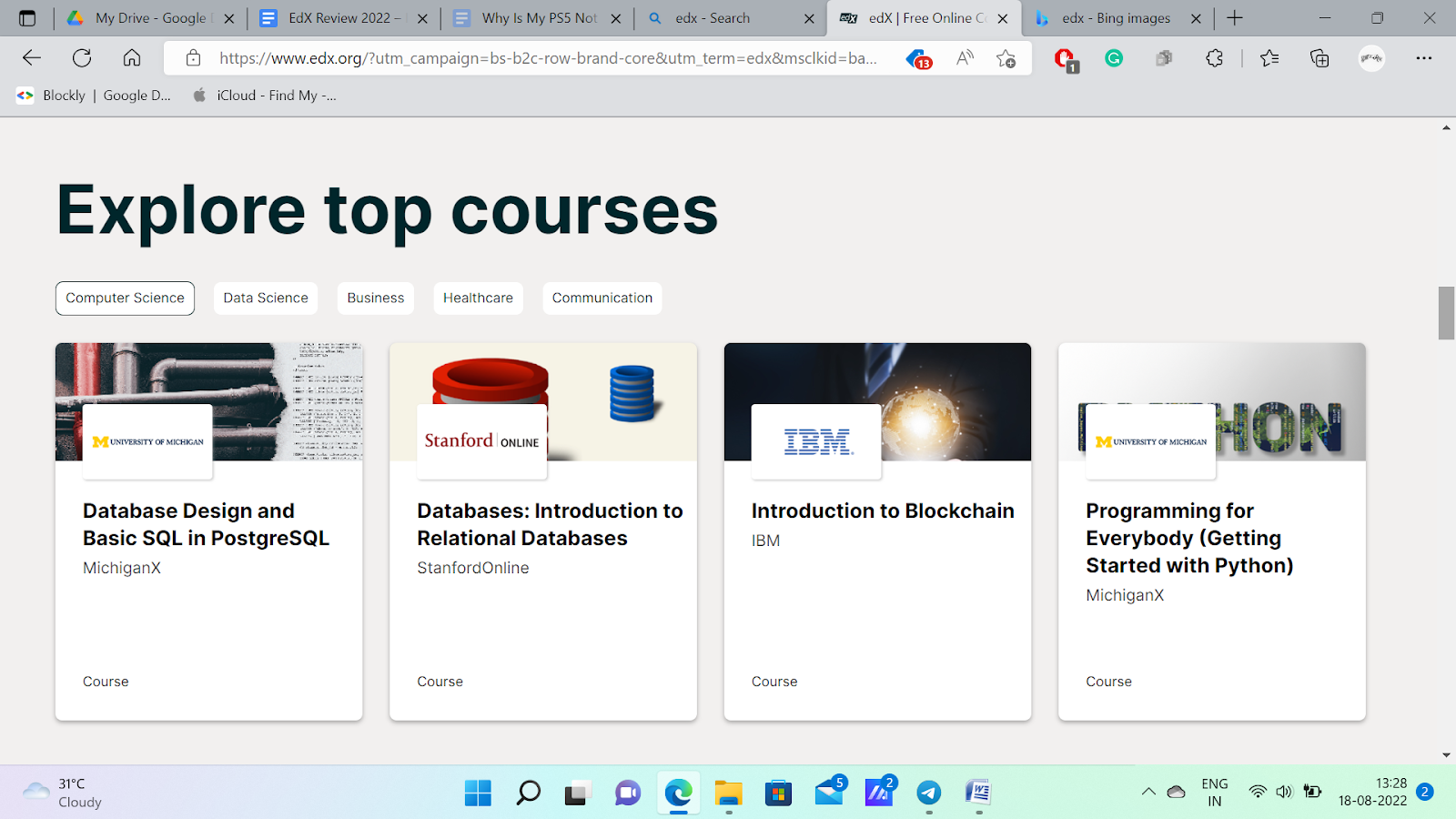Launch File Explorer from the taskbar
Viewport: 1456px width, 819px height.
[728, 794]
